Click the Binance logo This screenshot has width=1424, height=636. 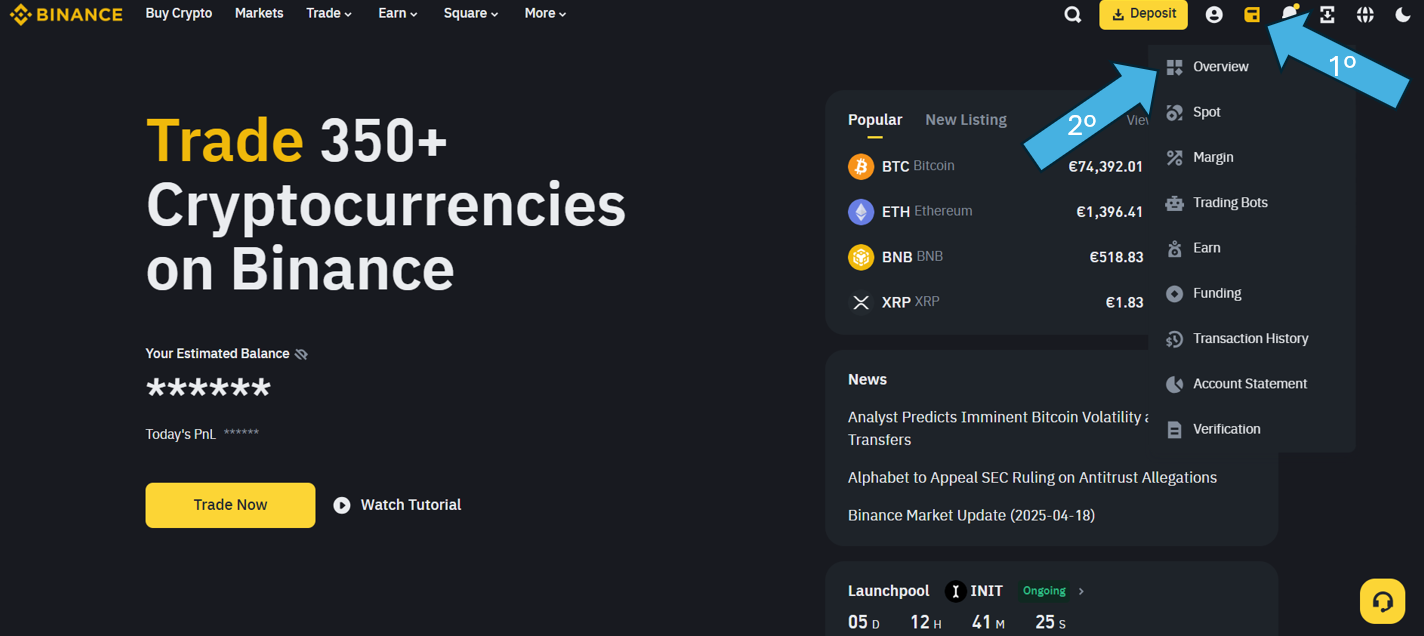point(66,14)
